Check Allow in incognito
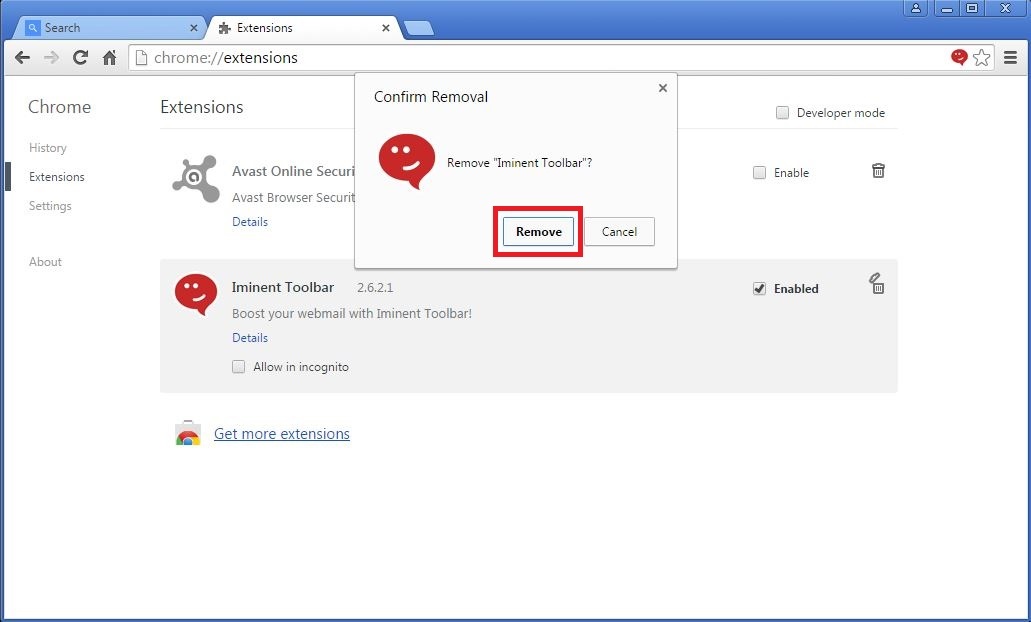The height and width of the screenshot is (622, 1031). click(x=239, y=367)
